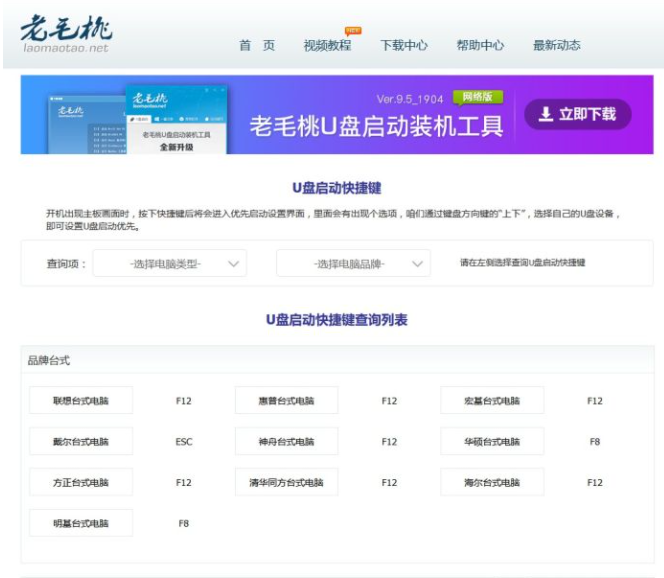Screen dimensions: 664x578
Task: Expand the 选择电脑品牌 dropdown
Action: point(353,264)
